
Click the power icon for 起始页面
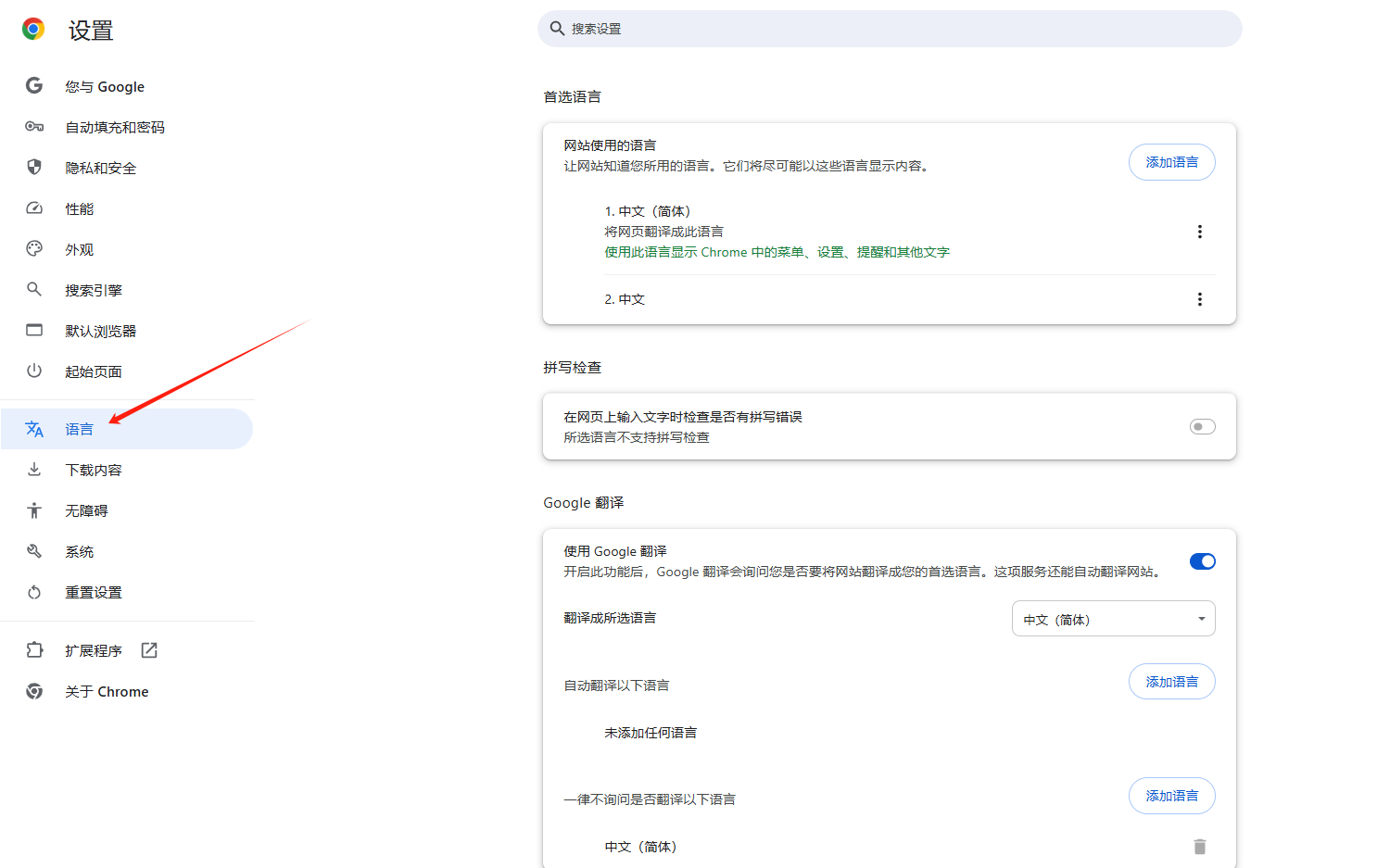tap(34, 371)
